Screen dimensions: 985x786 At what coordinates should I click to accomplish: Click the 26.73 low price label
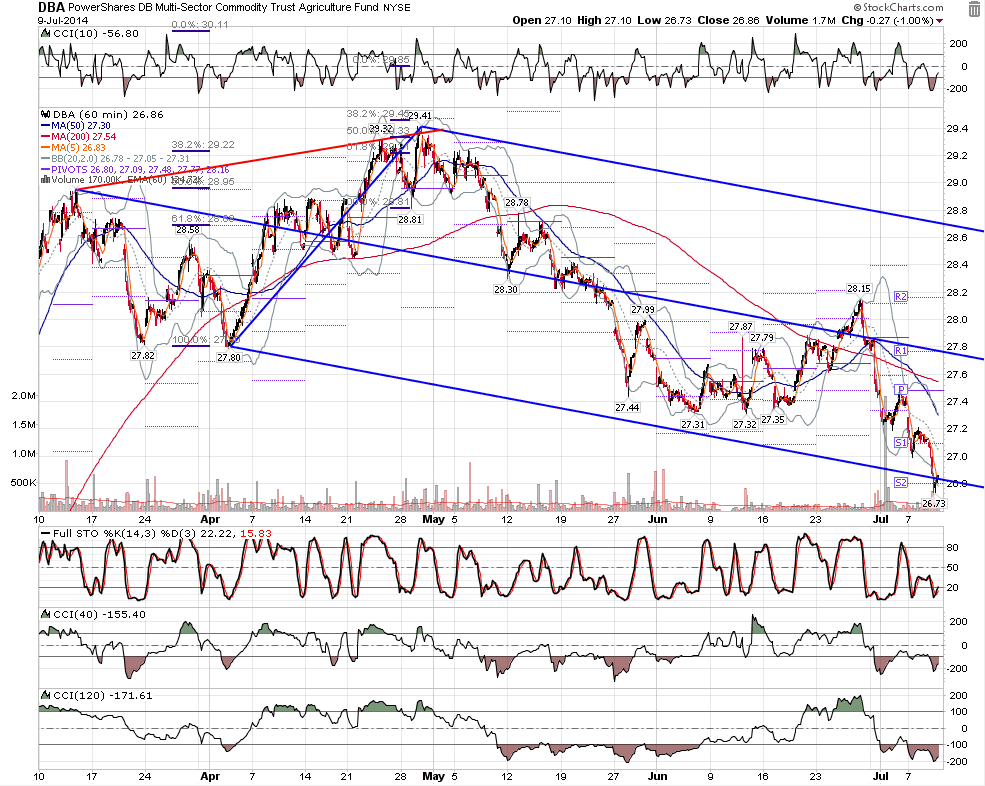coord(933,504)
